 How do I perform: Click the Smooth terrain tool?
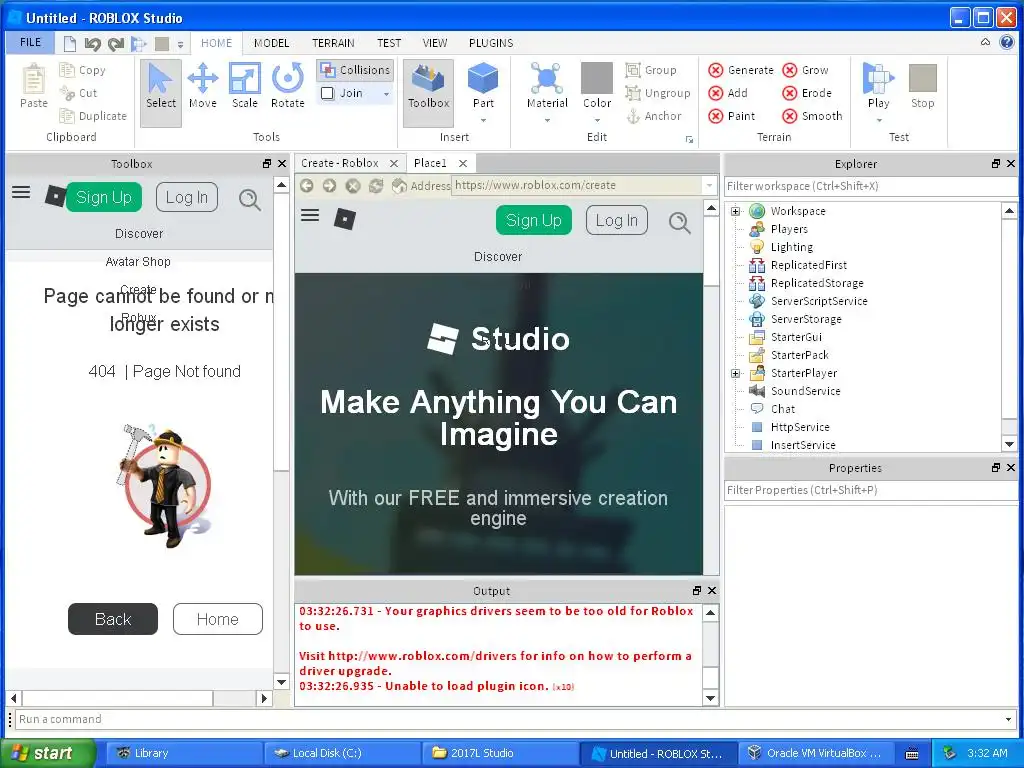[x=812, y=116]
